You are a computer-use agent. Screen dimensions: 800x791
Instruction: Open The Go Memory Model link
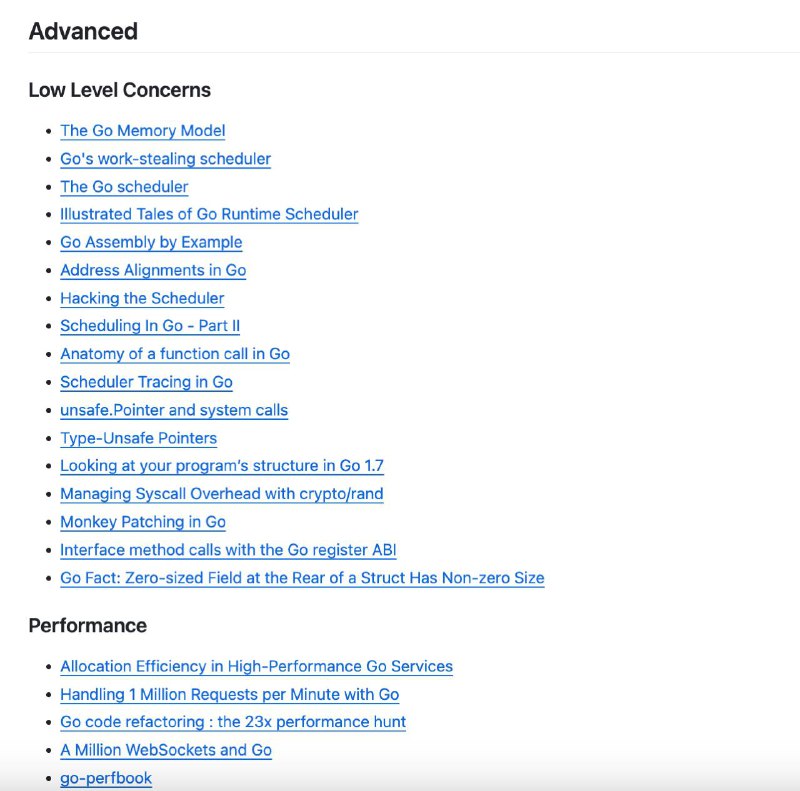(142, 131)
